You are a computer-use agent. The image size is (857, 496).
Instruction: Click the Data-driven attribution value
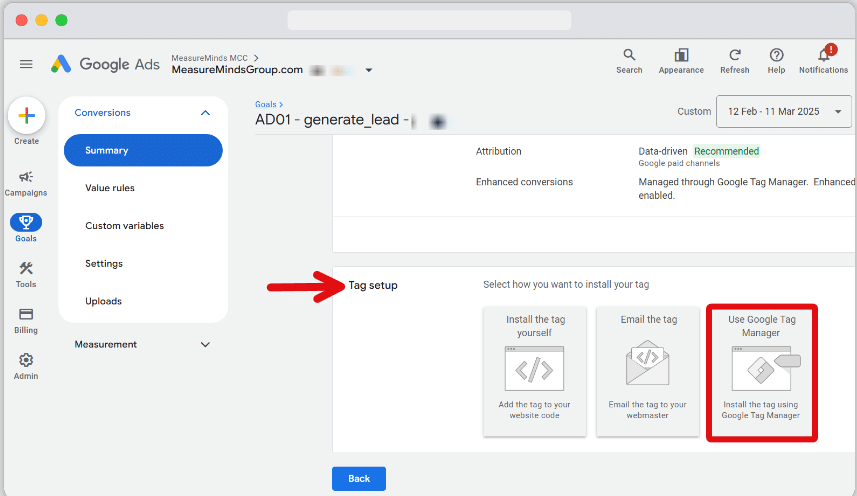(x=662, y=151)
